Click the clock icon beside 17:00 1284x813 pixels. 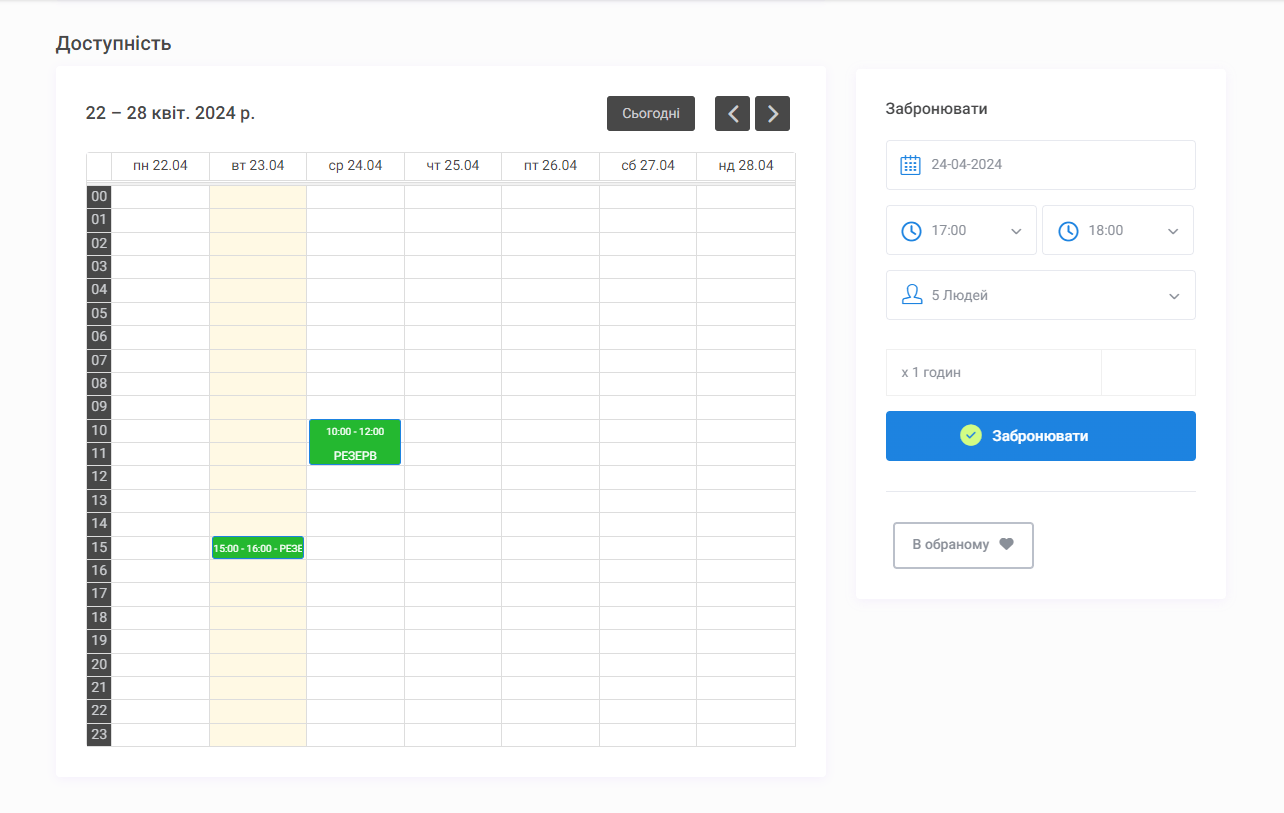[911, 231]
